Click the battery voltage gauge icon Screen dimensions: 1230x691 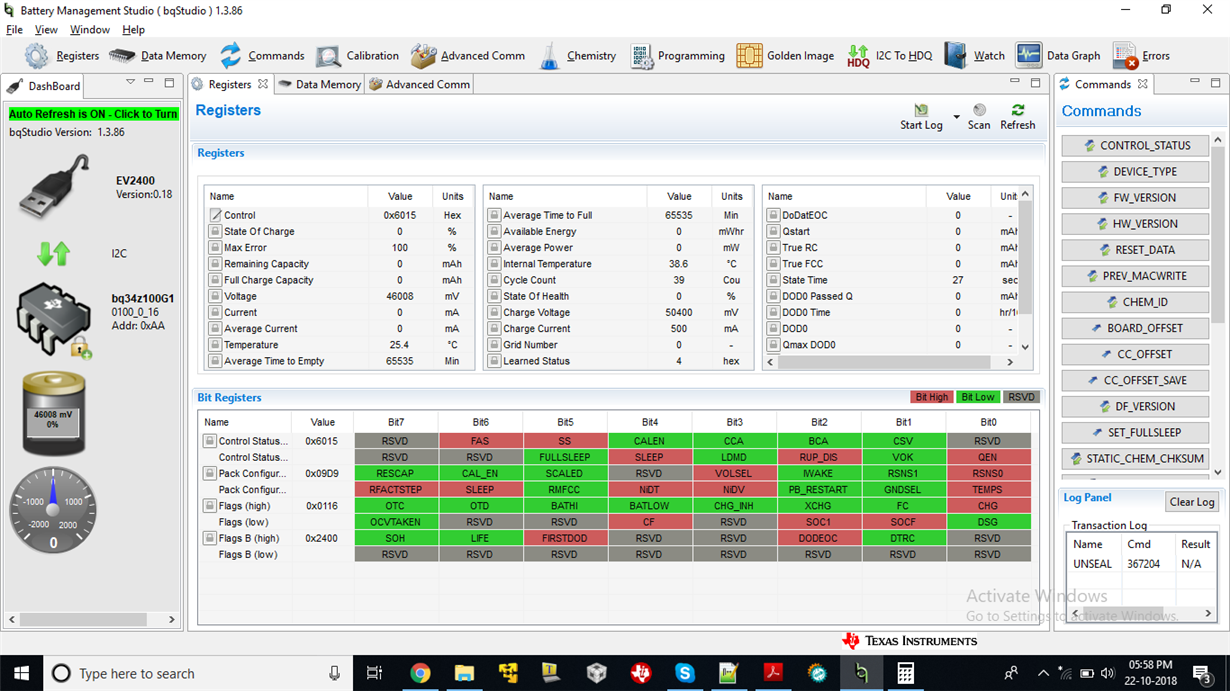click(53, 412)
